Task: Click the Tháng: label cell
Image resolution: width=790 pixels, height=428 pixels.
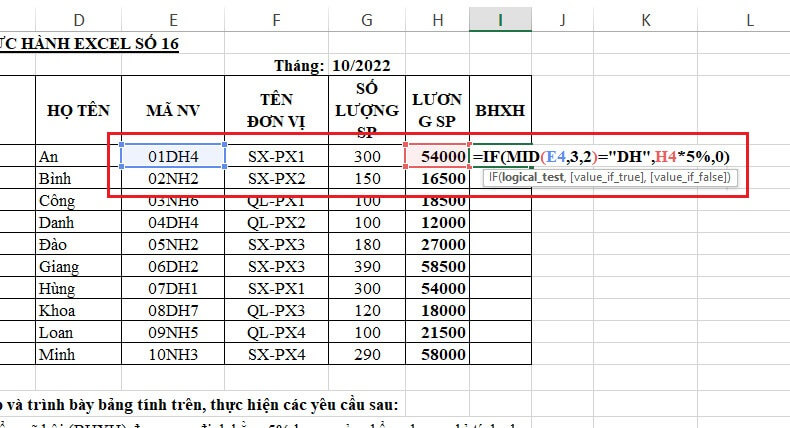Action: pyautogui.click(x=299, y=66)
